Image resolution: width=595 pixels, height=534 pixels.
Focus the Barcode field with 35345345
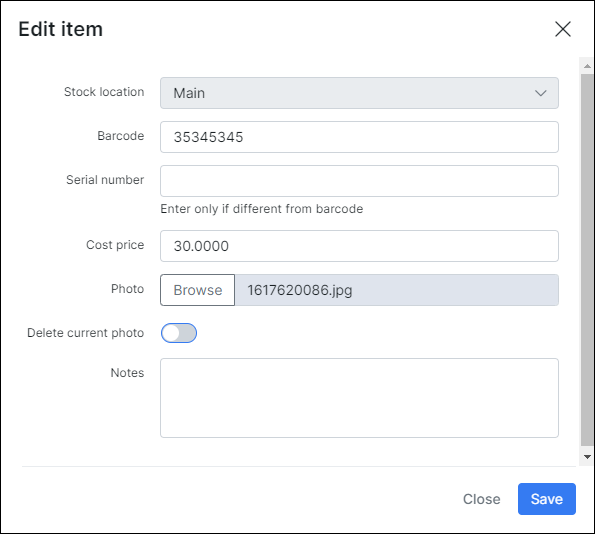coord(359,137)
